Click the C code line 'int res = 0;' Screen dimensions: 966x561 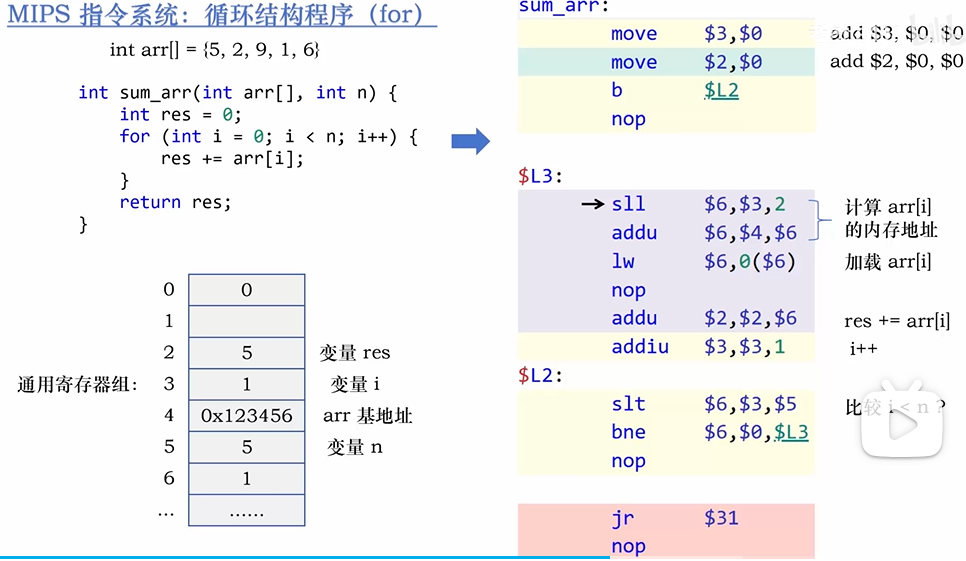[180, 115]
